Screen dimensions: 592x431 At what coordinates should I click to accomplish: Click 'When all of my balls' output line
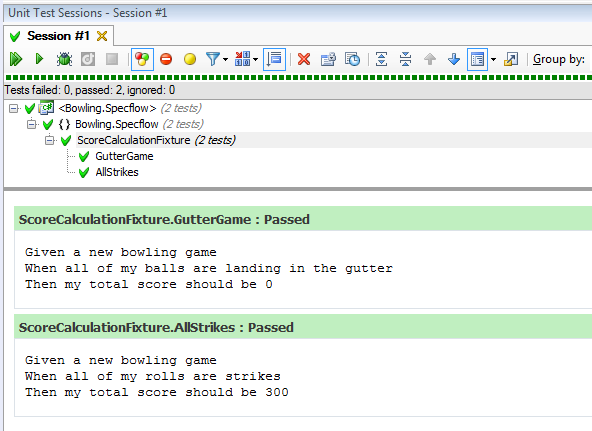click(209, 268)
